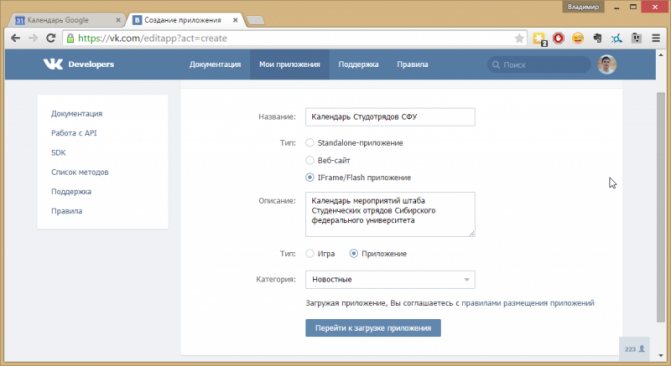The image size is (671, 366).
Task: Click the smiley face extension icon
Action: click(x=578, y=38)
